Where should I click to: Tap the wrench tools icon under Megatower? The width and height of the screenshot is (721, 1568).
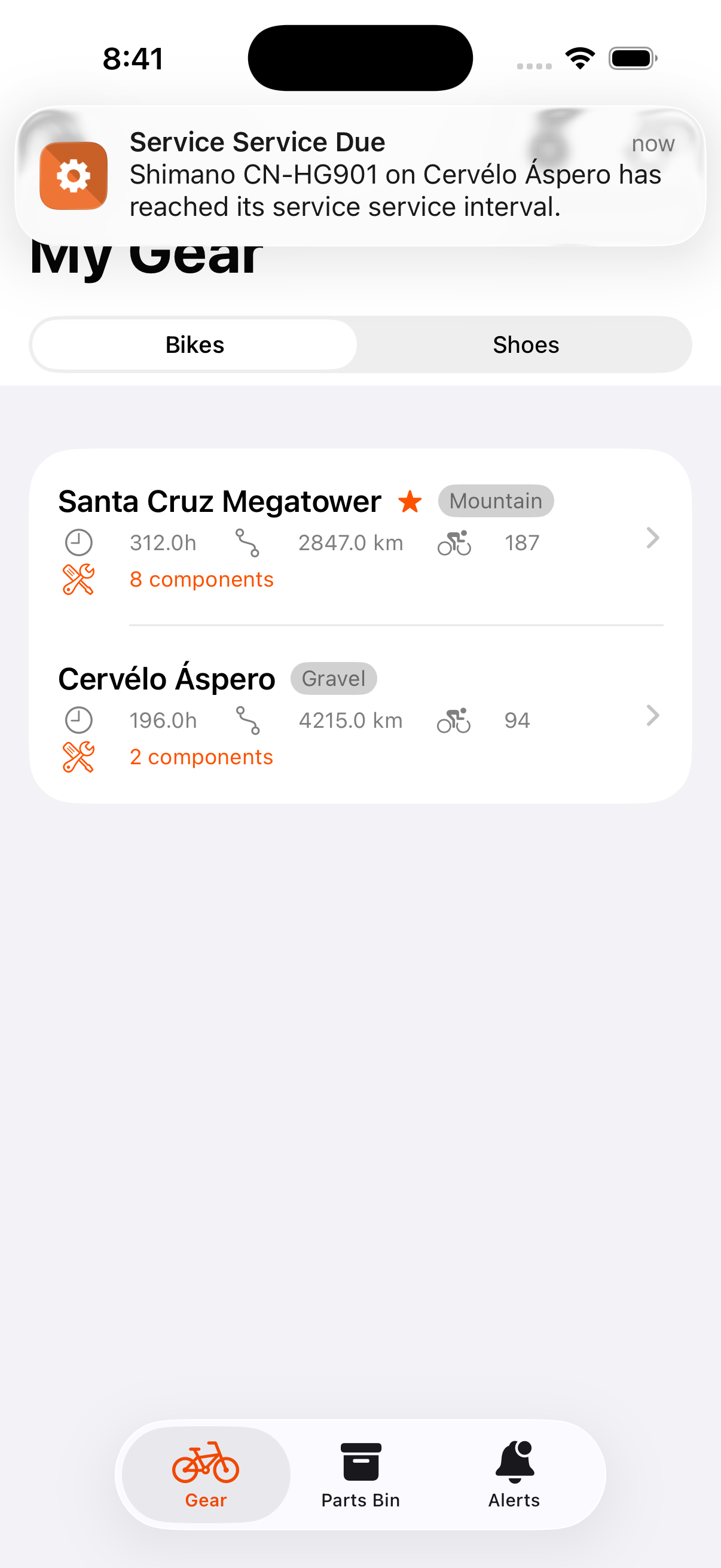(78, 579)
